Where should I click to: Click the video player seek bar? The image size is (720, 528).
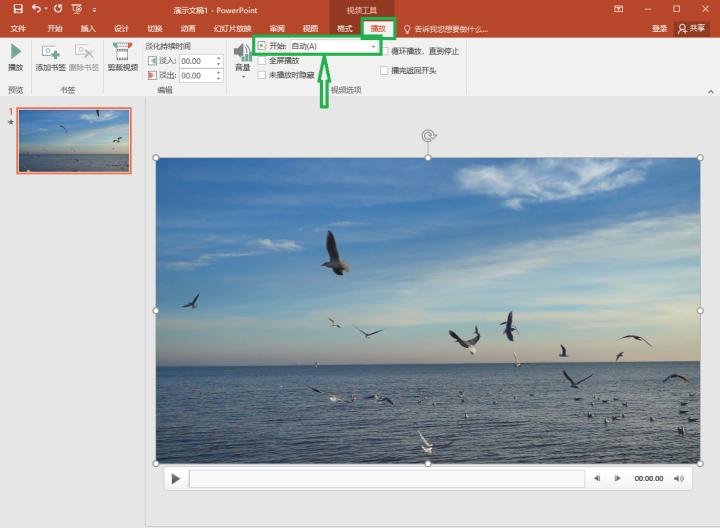386,478
